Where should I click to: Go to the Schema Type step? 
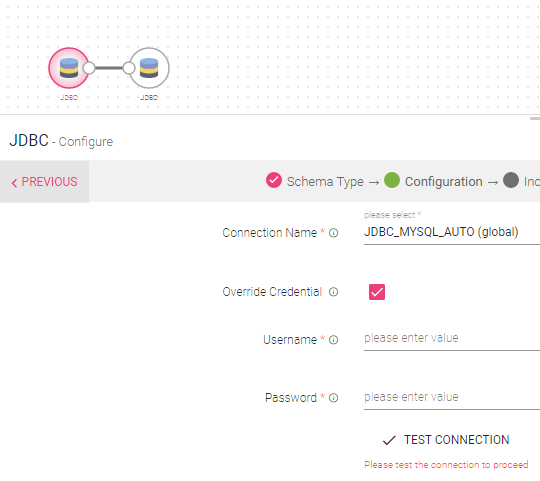pyautogui.click(x=325, y=181)
